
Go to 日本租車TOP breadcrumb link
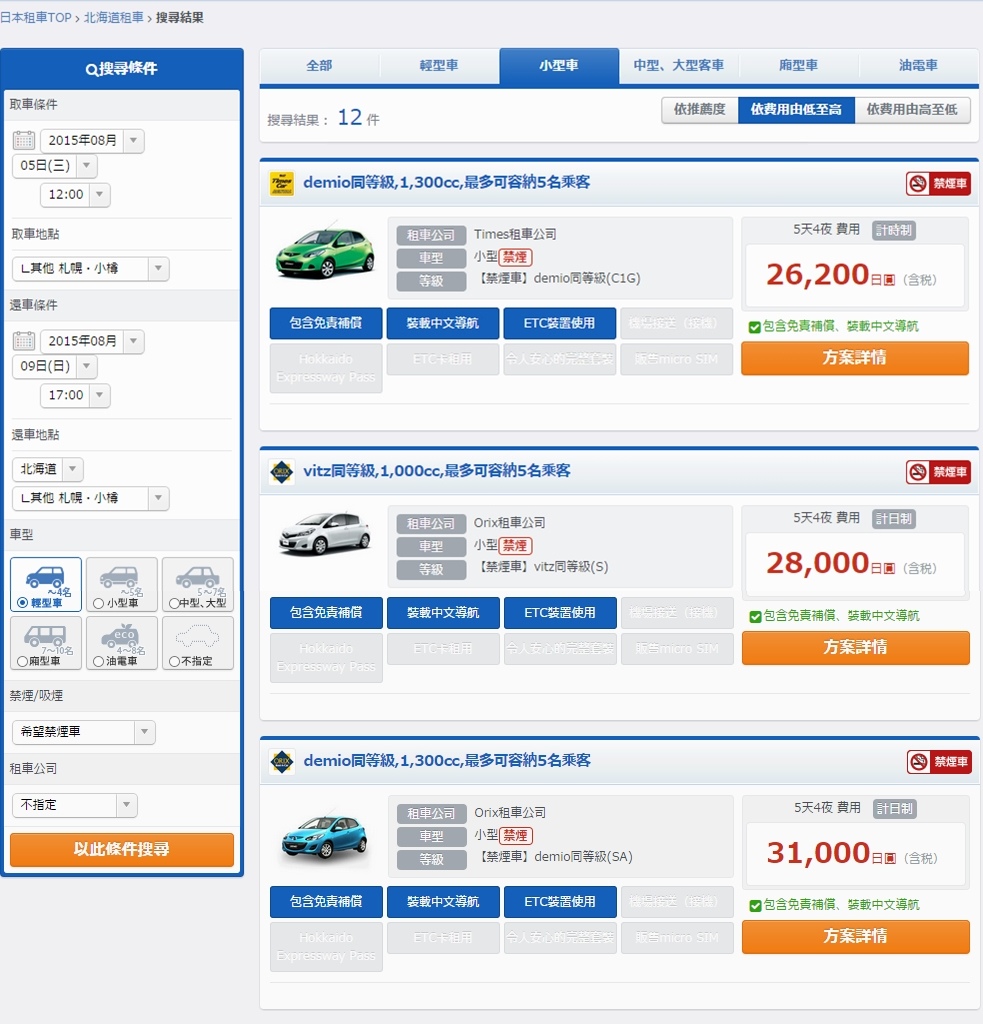(36, 18)
